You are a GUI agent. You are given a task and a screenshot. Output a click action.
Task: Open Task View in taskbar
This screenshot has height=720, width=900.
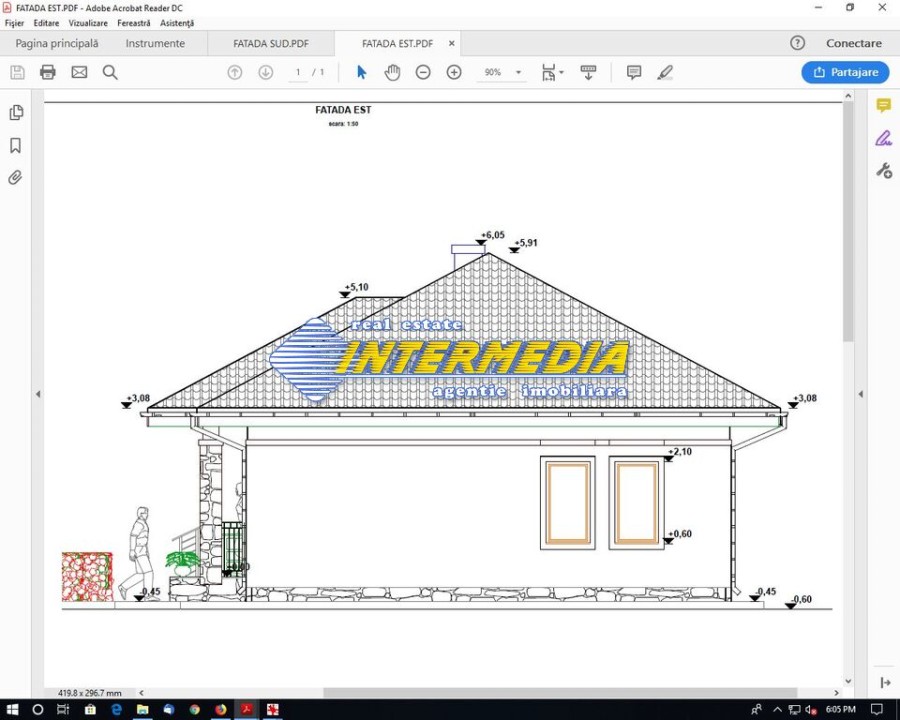click(63, 710)
